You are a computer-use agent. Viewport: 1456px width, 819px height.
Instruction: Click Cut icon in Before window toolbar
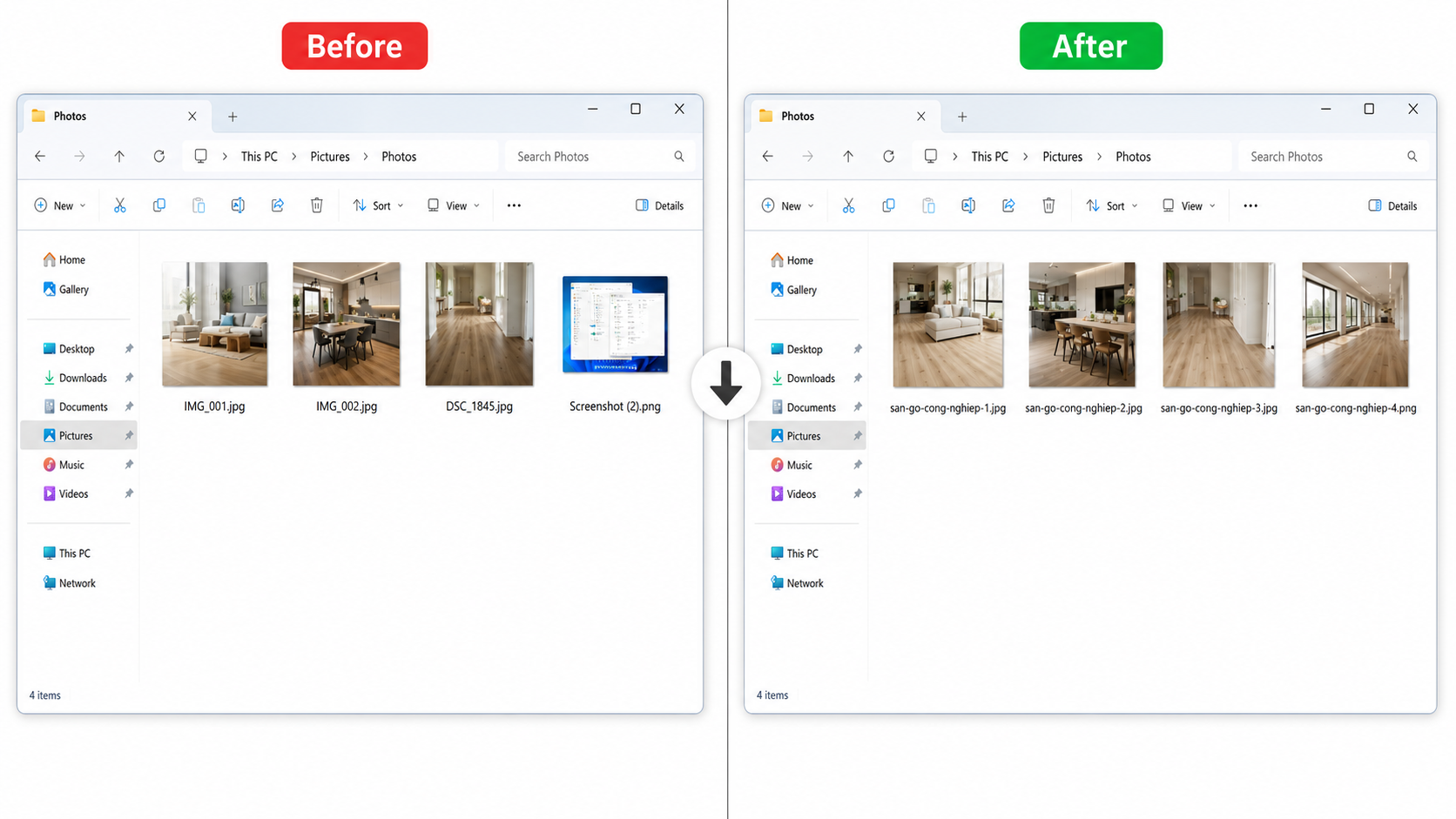coord(120,205)
